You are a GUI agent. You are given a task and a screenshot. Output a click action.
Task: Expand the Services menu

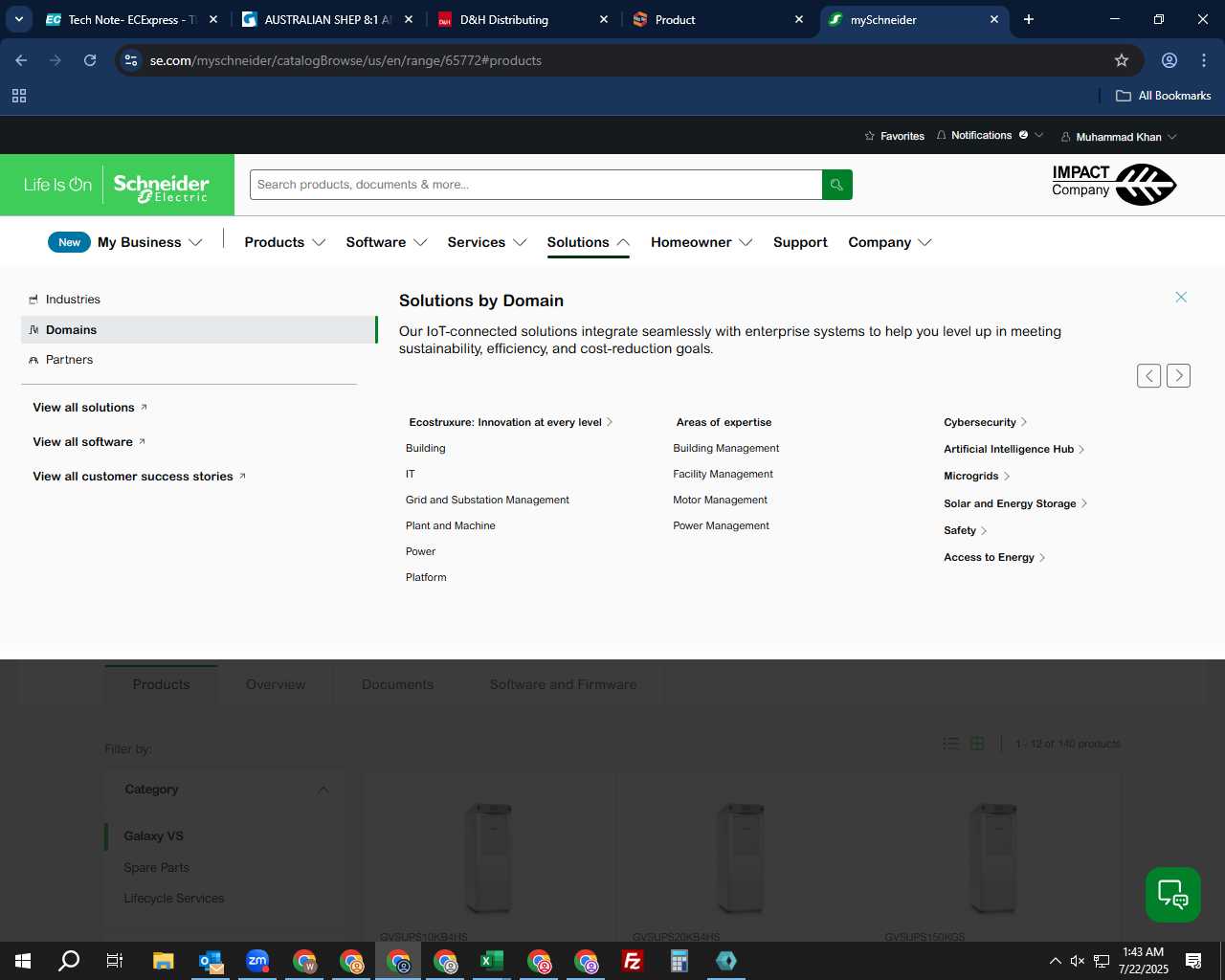pos(487,242)
